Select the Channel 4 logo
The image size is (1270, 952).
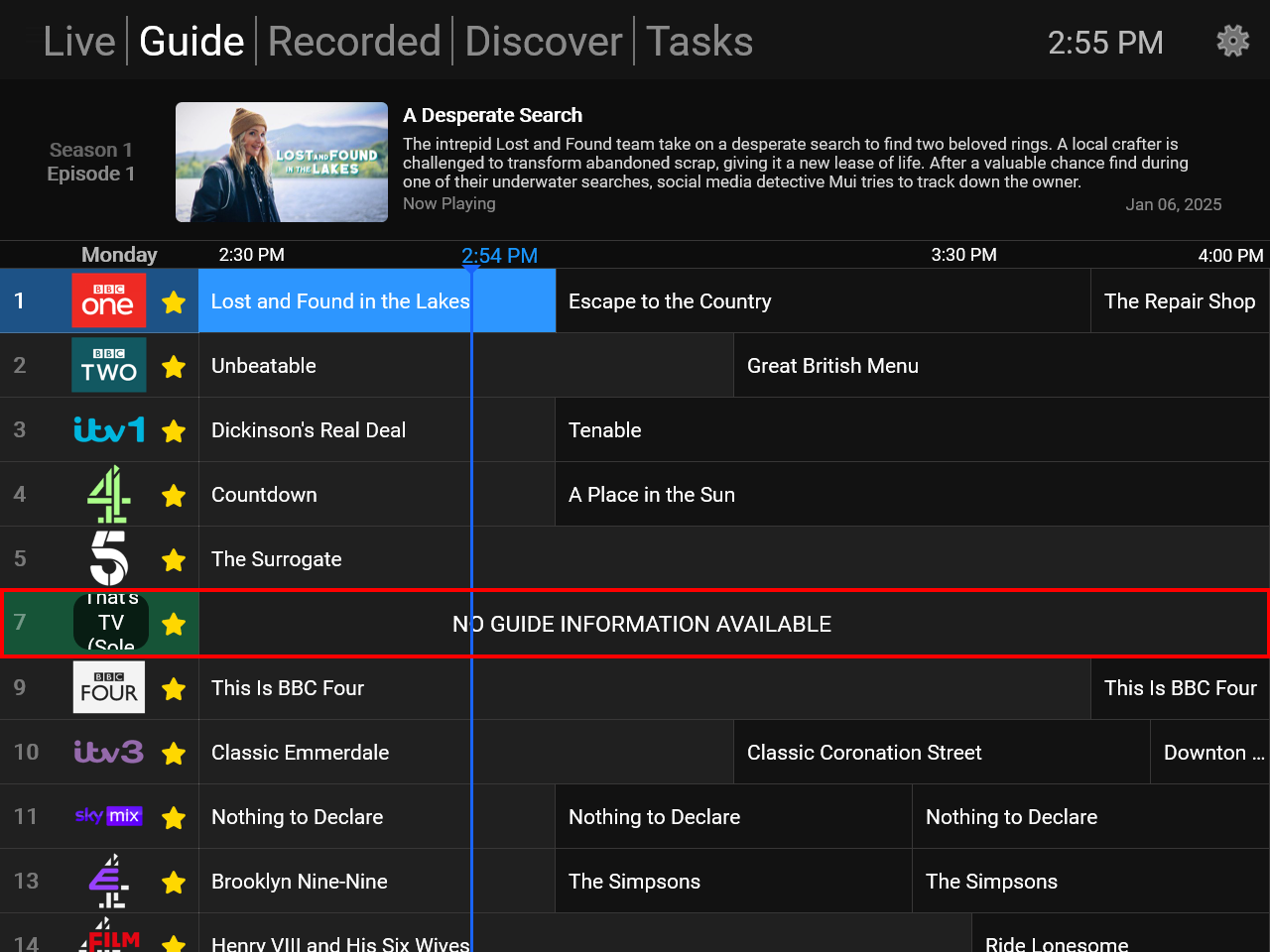pyautogui.click(x=109, y=494)
